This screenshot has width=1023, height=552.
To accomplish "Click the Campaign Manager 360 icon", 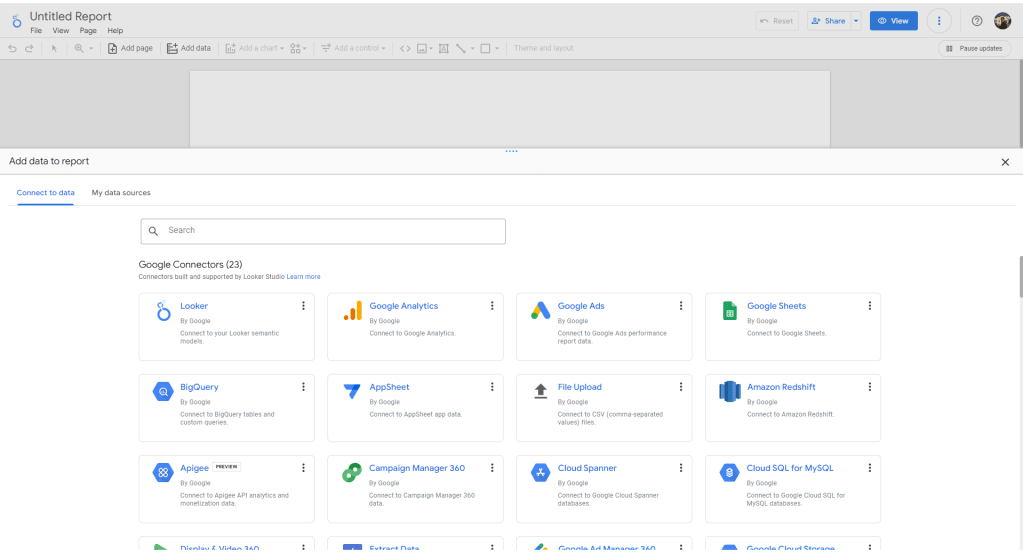I will [x=352, y=474].
